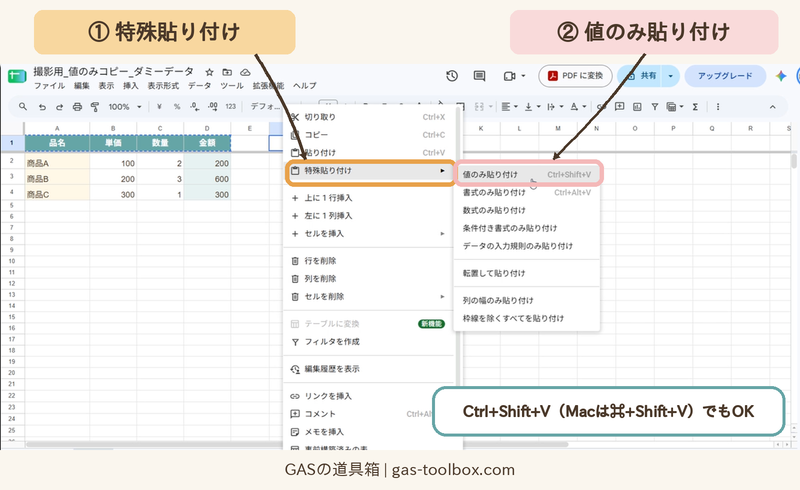Image resolution: width=800 pixels, height=490 pixels.
Task: Expand the セルを削除 submenu
Action: (442, 297)
